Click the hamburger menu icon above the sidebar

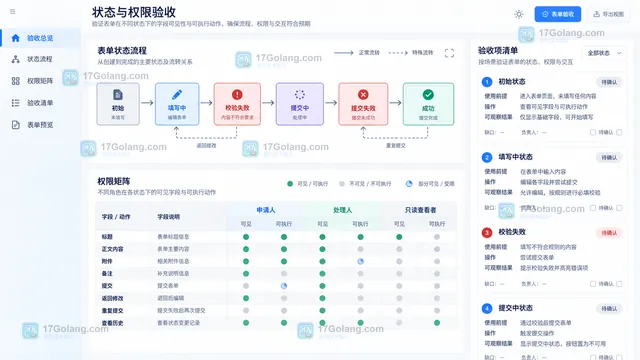[13, 11]
